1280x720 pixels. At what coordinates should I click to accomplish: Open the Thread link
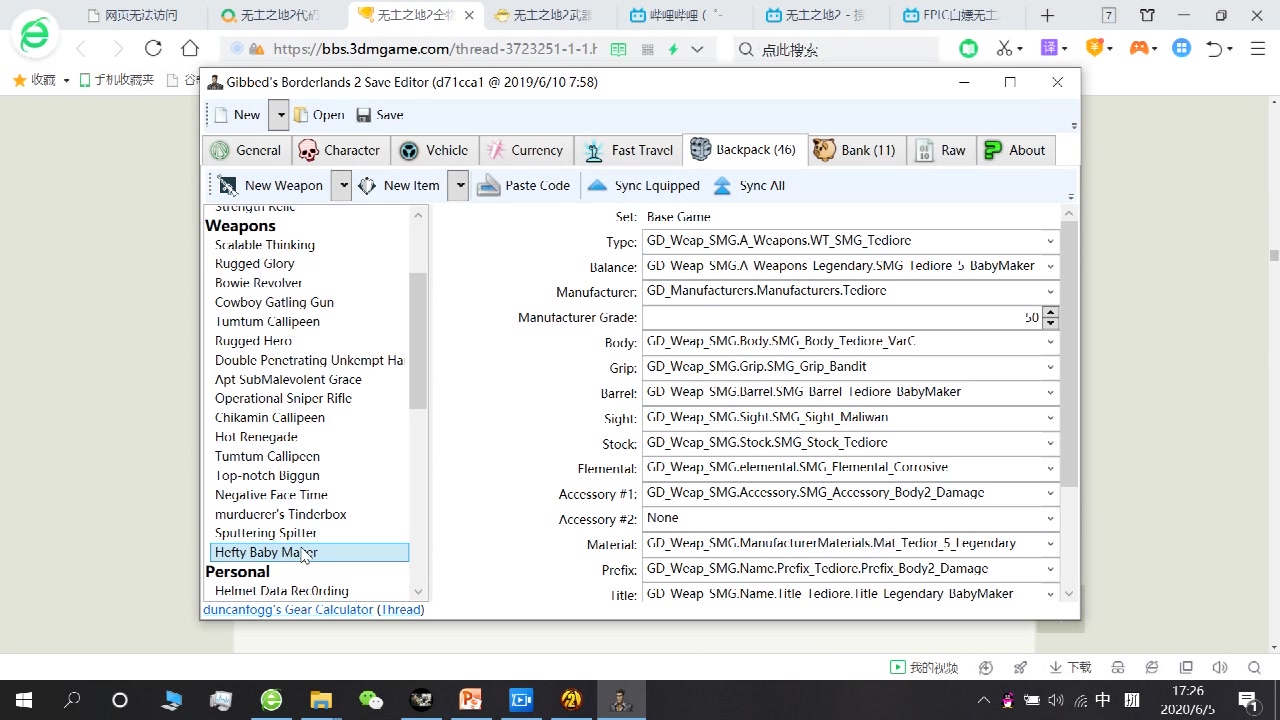pyautogui.click(x=401, y=609)
